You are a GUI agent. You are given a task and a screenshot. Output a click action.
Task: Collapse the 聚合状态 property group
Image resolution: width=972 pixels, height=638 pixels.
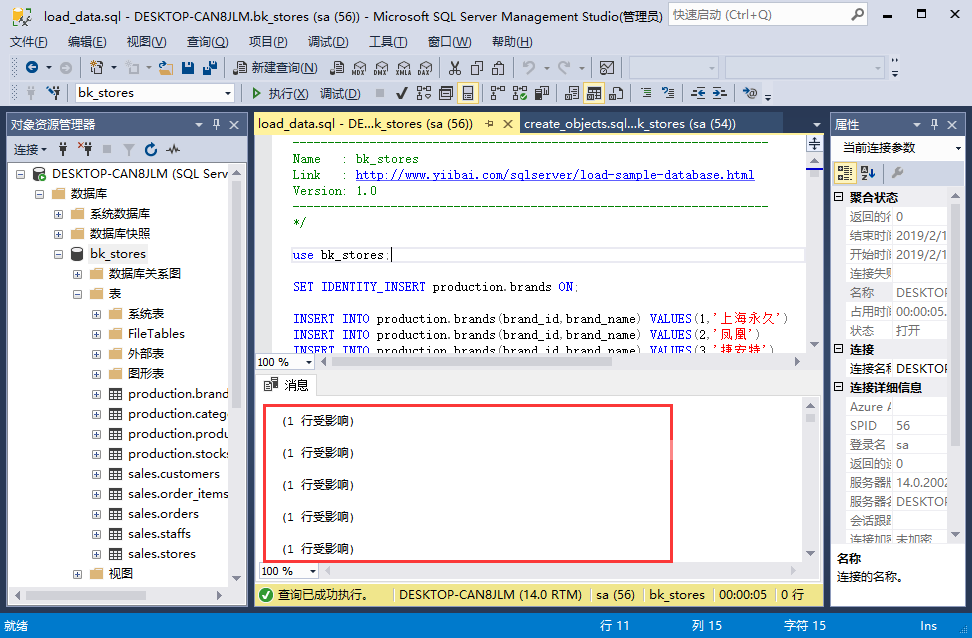tap(839, 197)
